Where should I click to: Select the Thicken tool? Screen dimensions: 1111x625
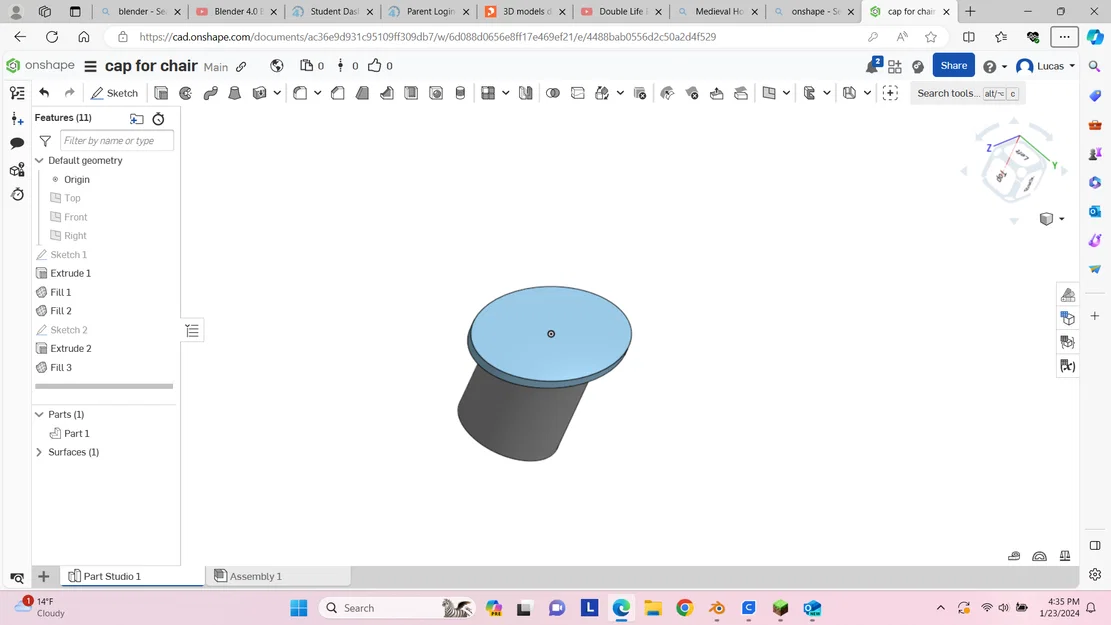[259, 93]
